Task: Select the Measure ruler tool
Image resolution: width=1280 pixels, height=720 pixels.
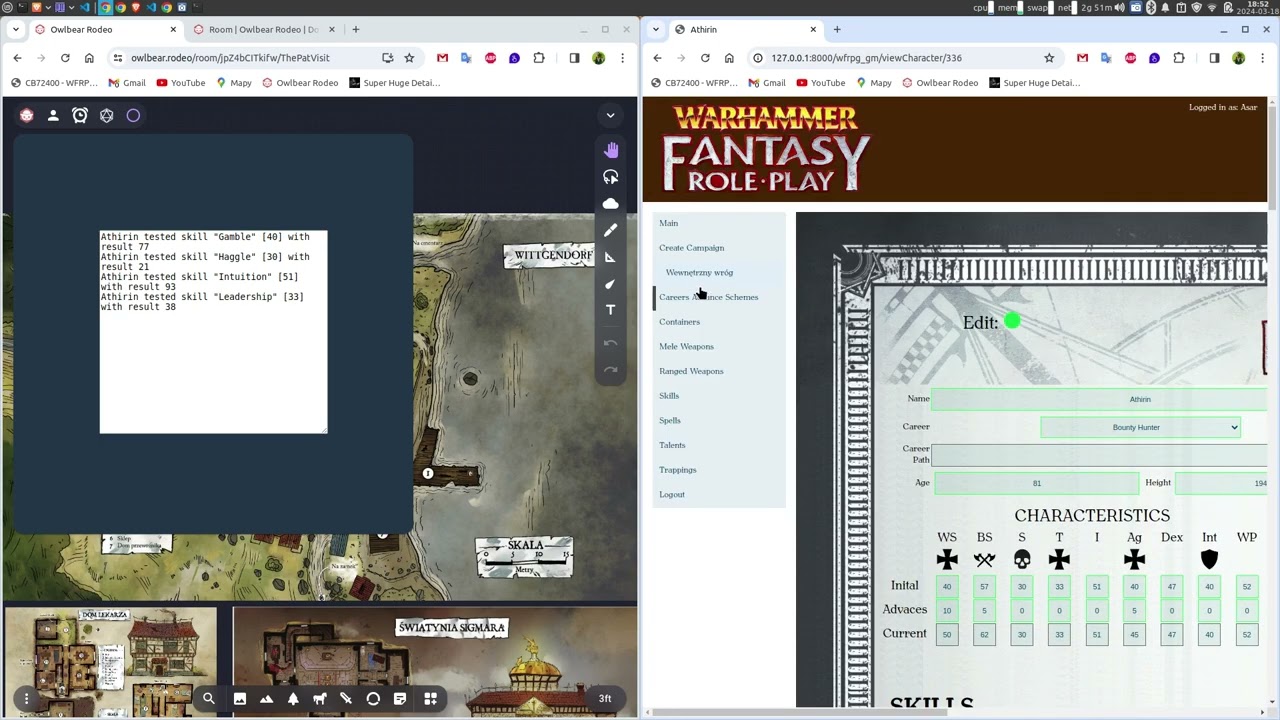Action: [x=611, y=257]
